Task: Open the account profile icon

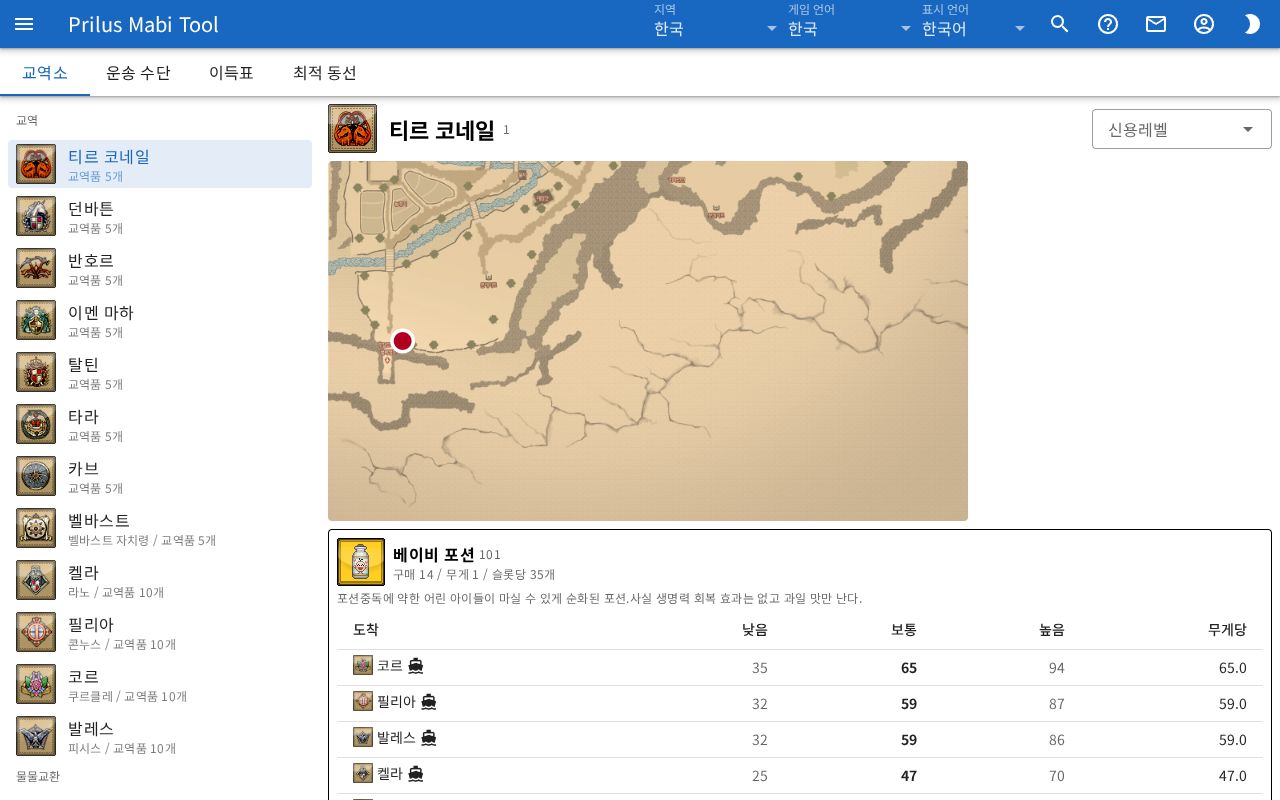Action: (1204, 24)
